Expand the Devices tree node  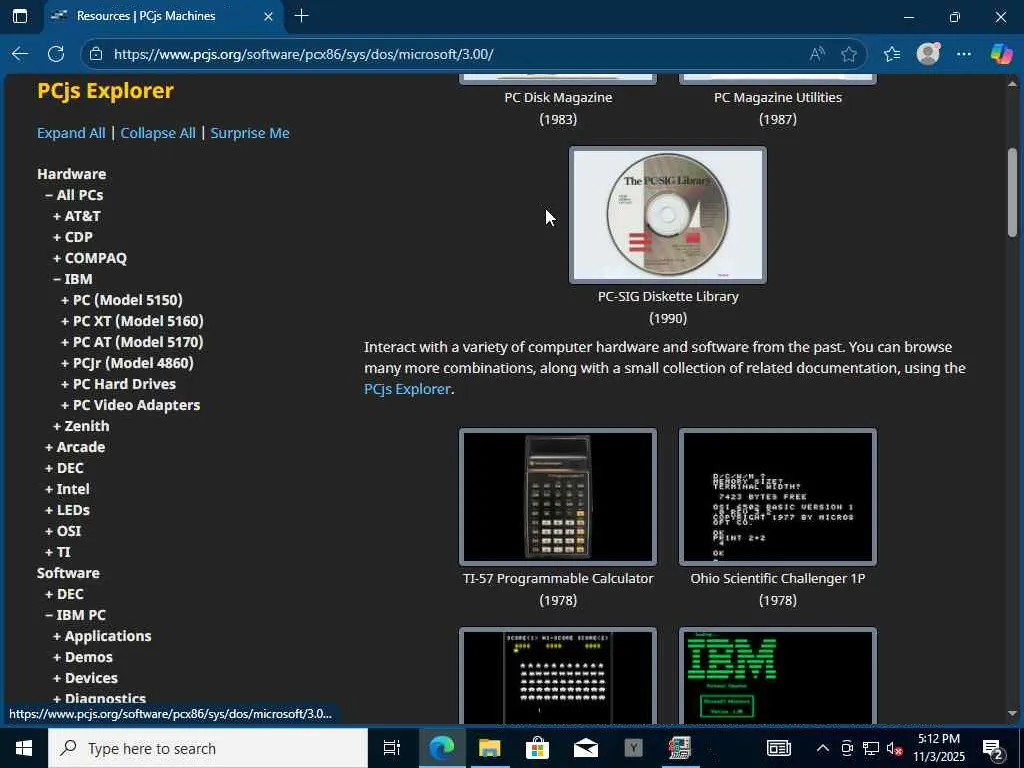point(85,678)
